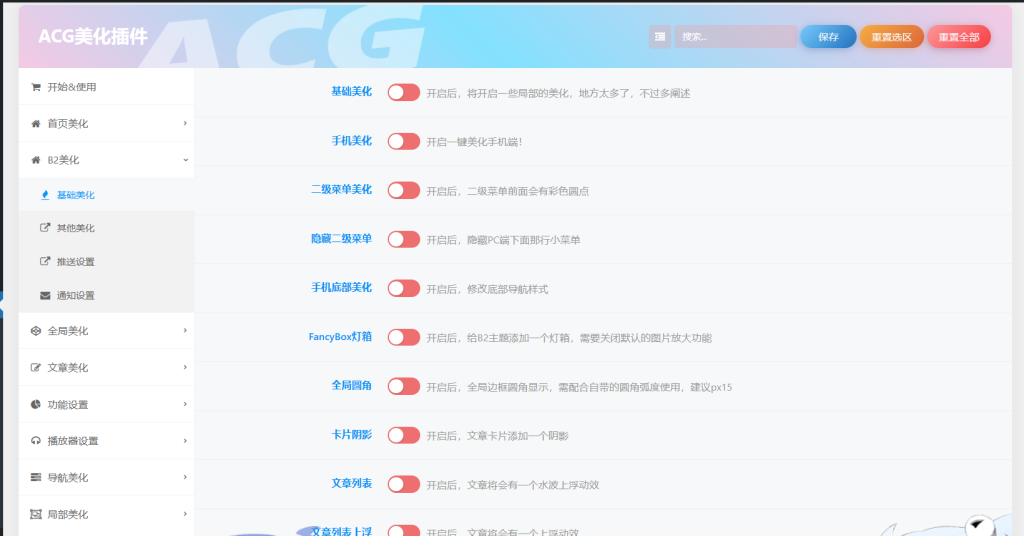The height and width of the screenshot is (536, 1024).
Task: Click the description 开启后，修改底部导航样式
Action: point(487,289)
